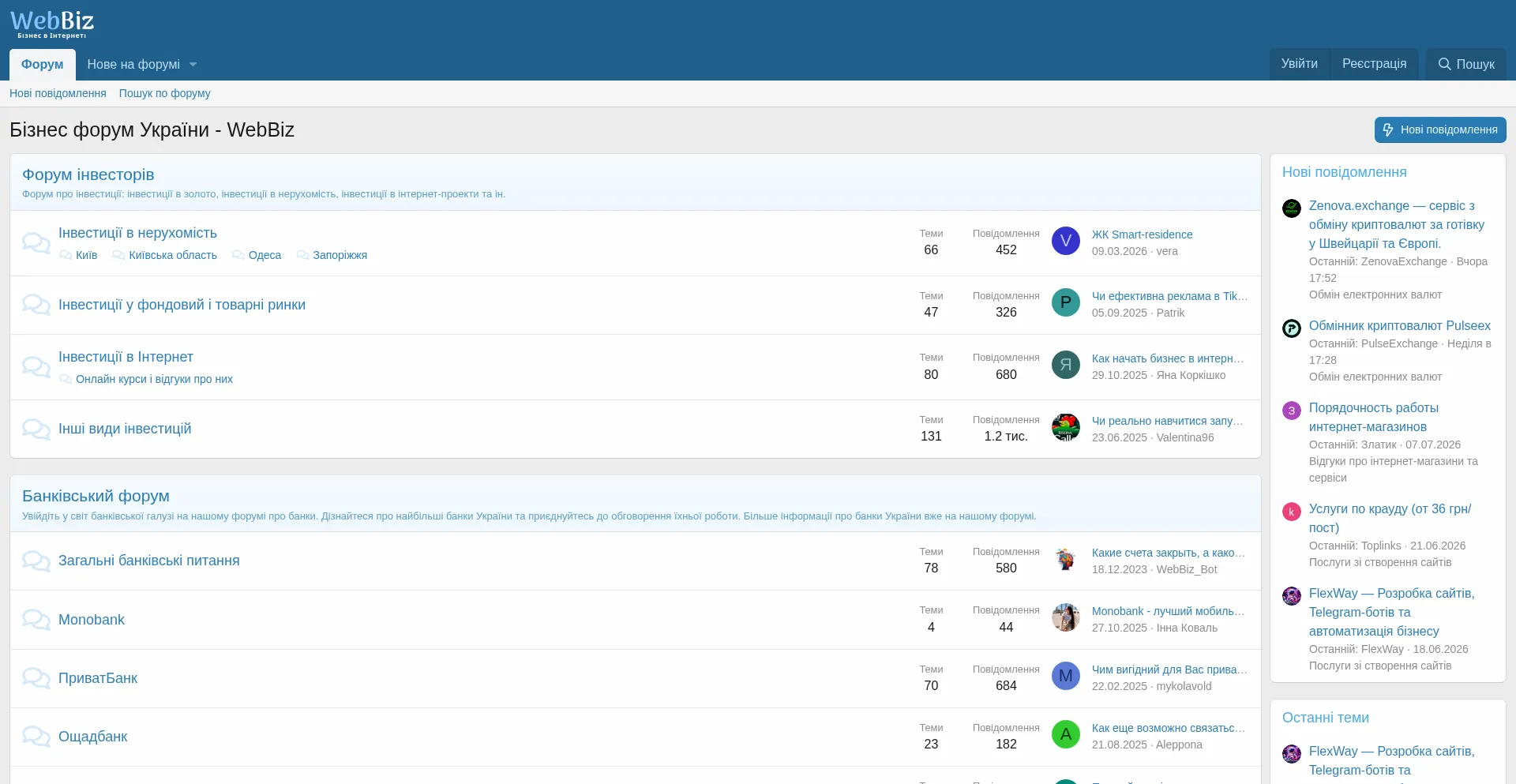Open Чим вигідний для Вас приват thread
Screen dimensions: 1516x784
1169,670
